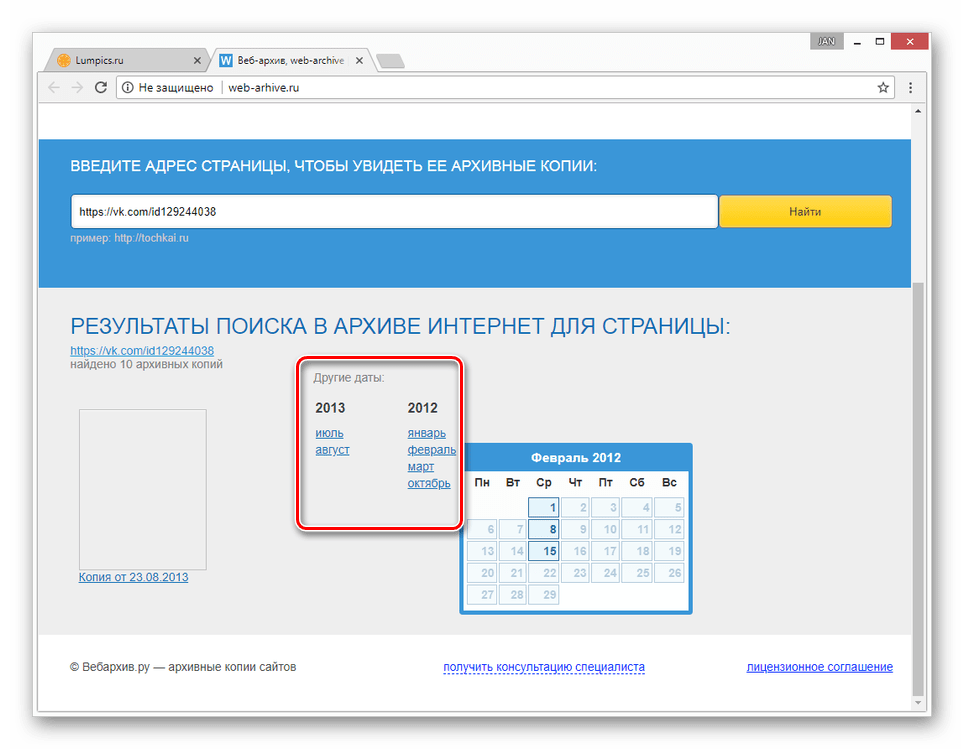Image resolution: width=964 pixels, height=749 pixels.
Task: Click the browser back arrow
Action: click(54, 88)
